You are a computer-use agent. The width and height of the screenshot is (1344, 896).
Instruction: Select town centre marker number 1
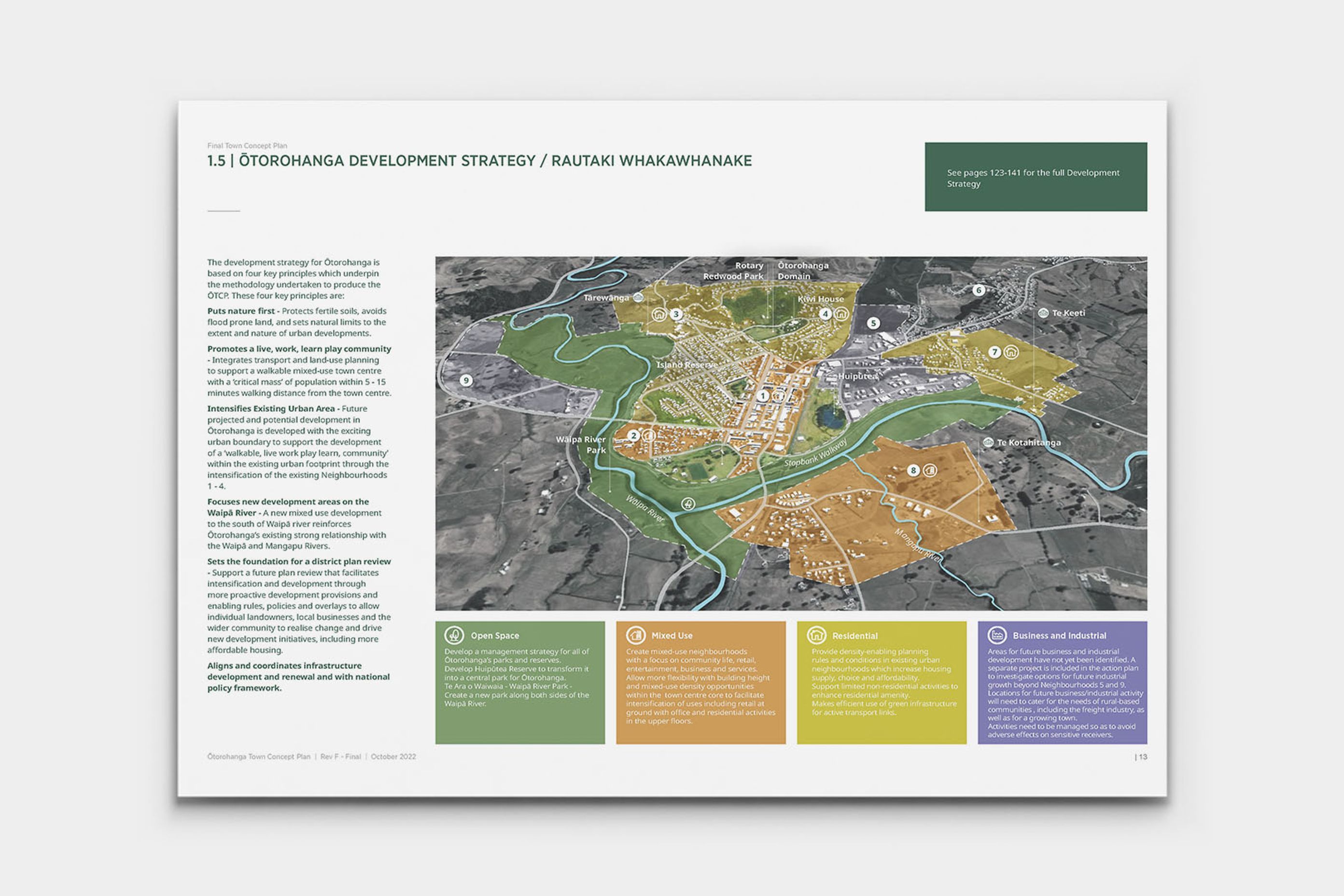763,395
